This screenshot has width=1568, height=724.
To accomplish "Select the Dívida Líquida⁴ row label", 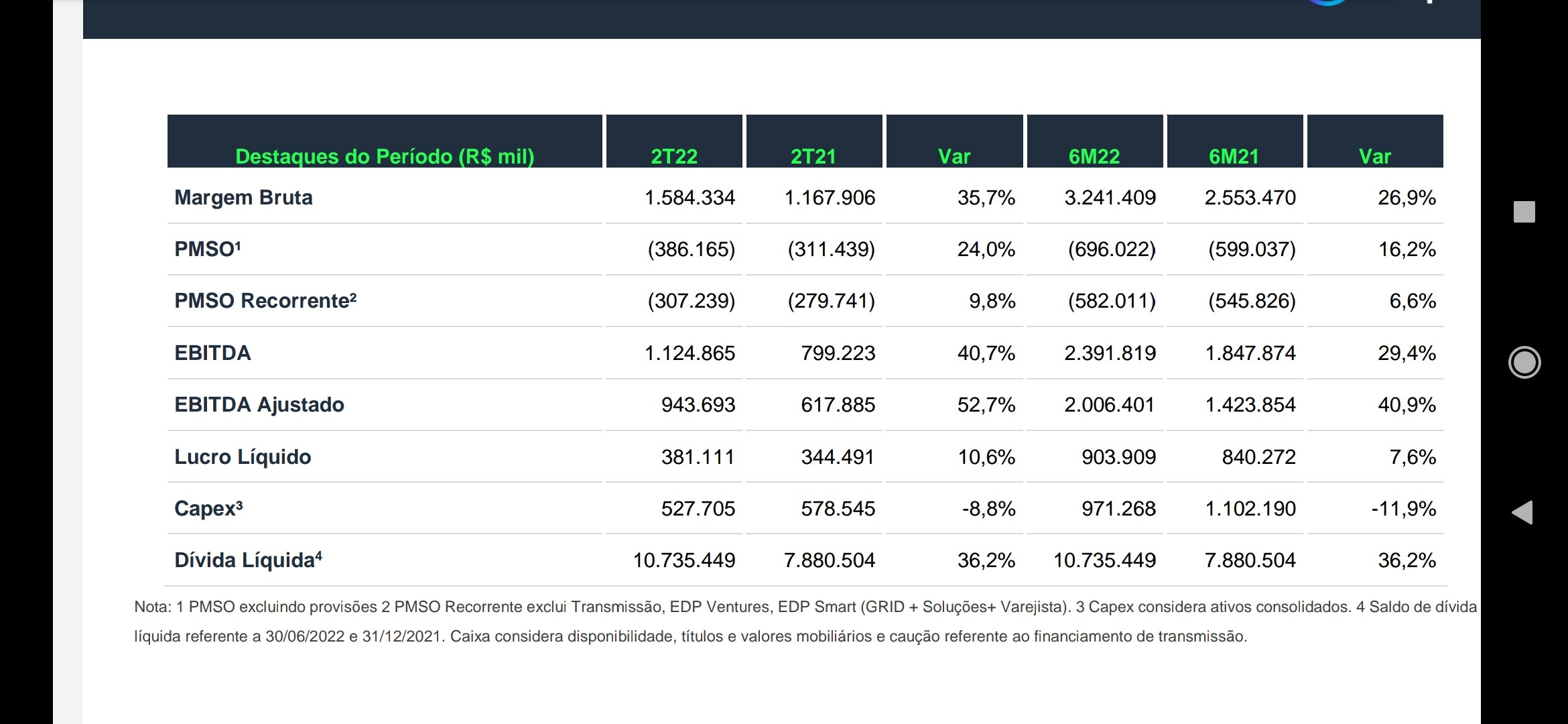I will click(x=248, y=560).
